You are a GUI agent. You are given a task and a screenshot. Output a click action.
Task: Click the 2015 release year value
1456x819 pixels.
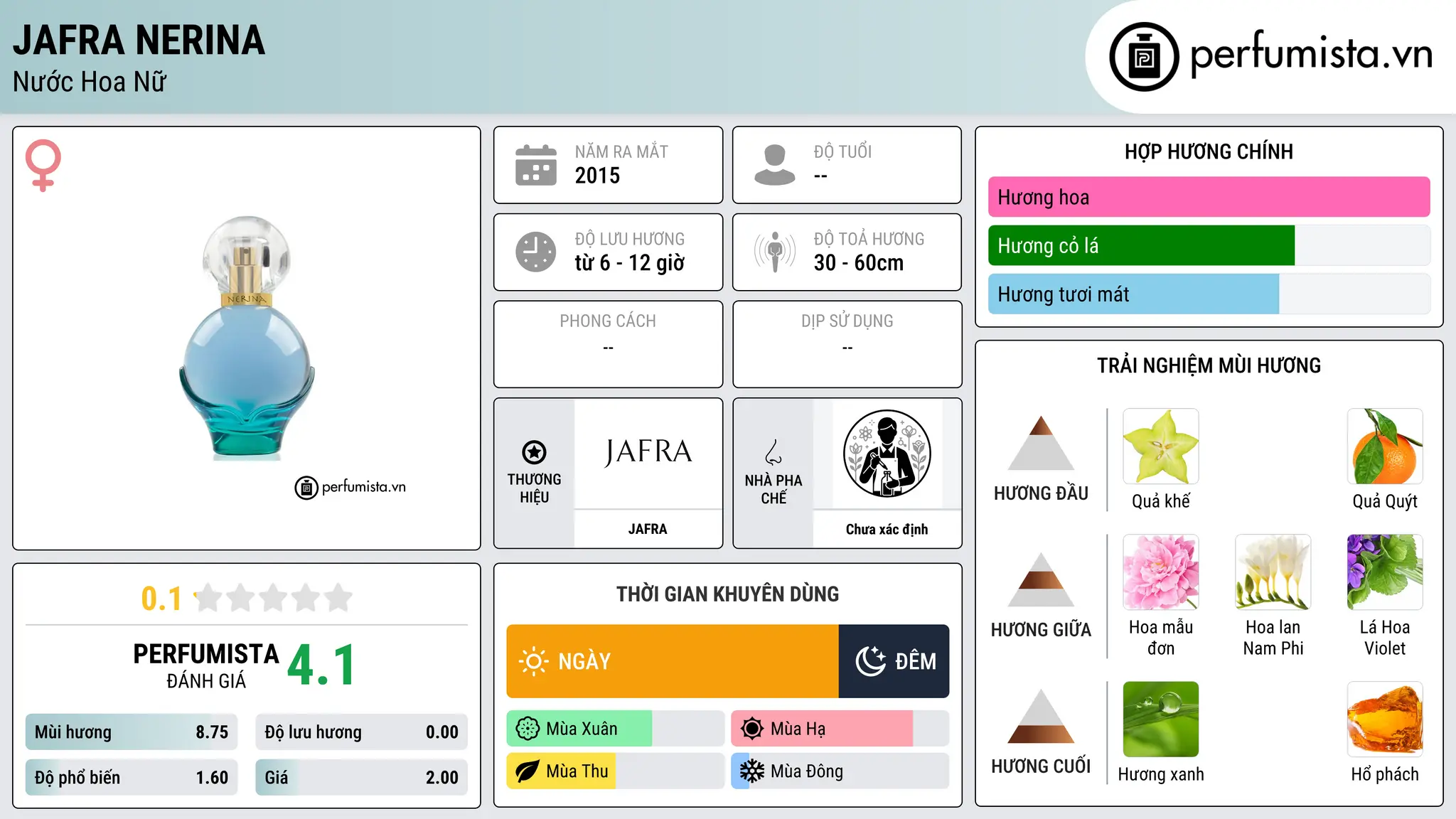click(x=597, y=176)
